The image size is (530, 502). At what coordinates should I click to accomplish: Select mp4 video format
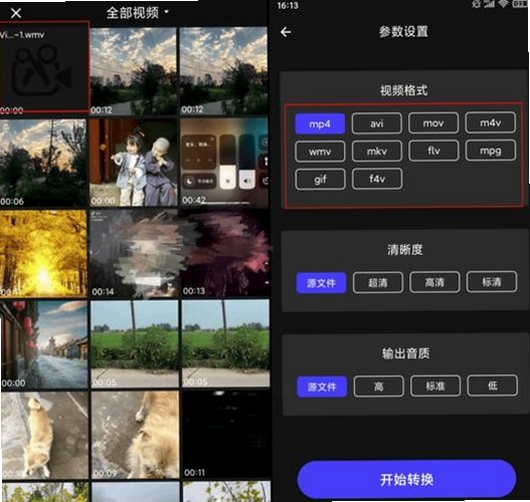pyautogui.click(x=320, y=124)
